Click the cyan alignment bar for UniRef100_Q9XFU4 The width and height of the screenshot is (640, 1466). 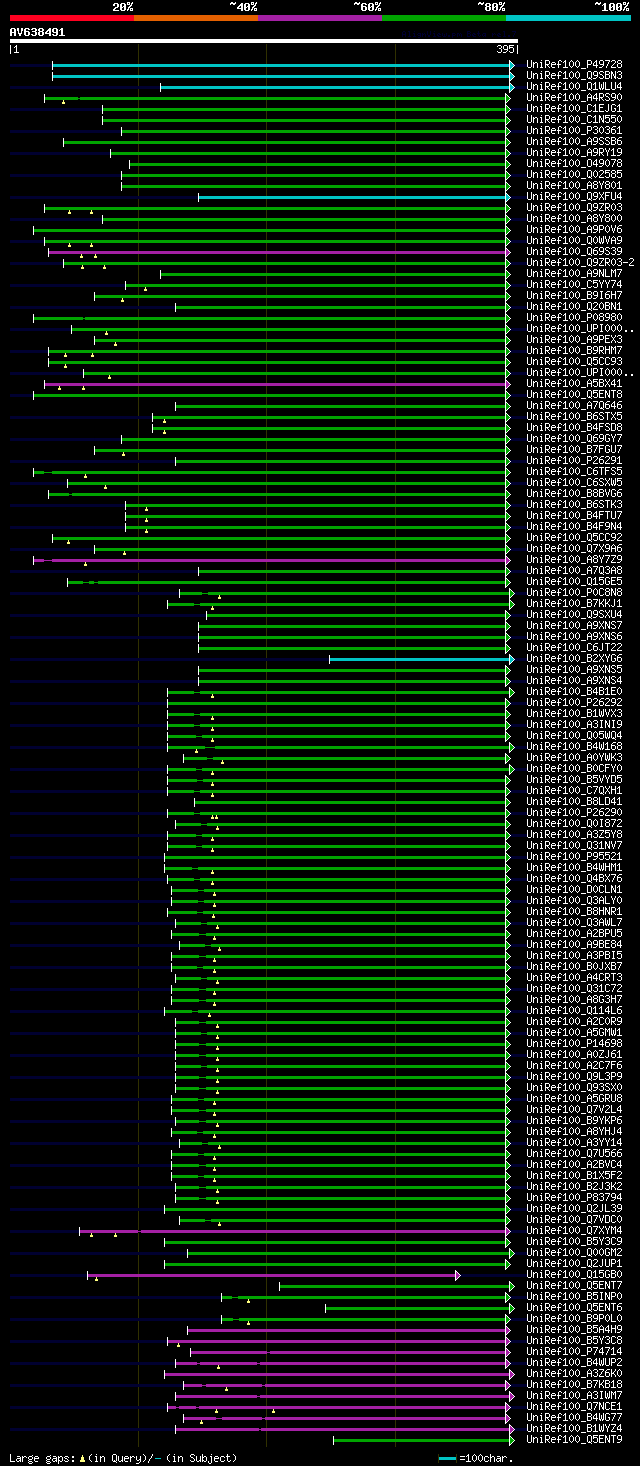(x=353, y=196)
